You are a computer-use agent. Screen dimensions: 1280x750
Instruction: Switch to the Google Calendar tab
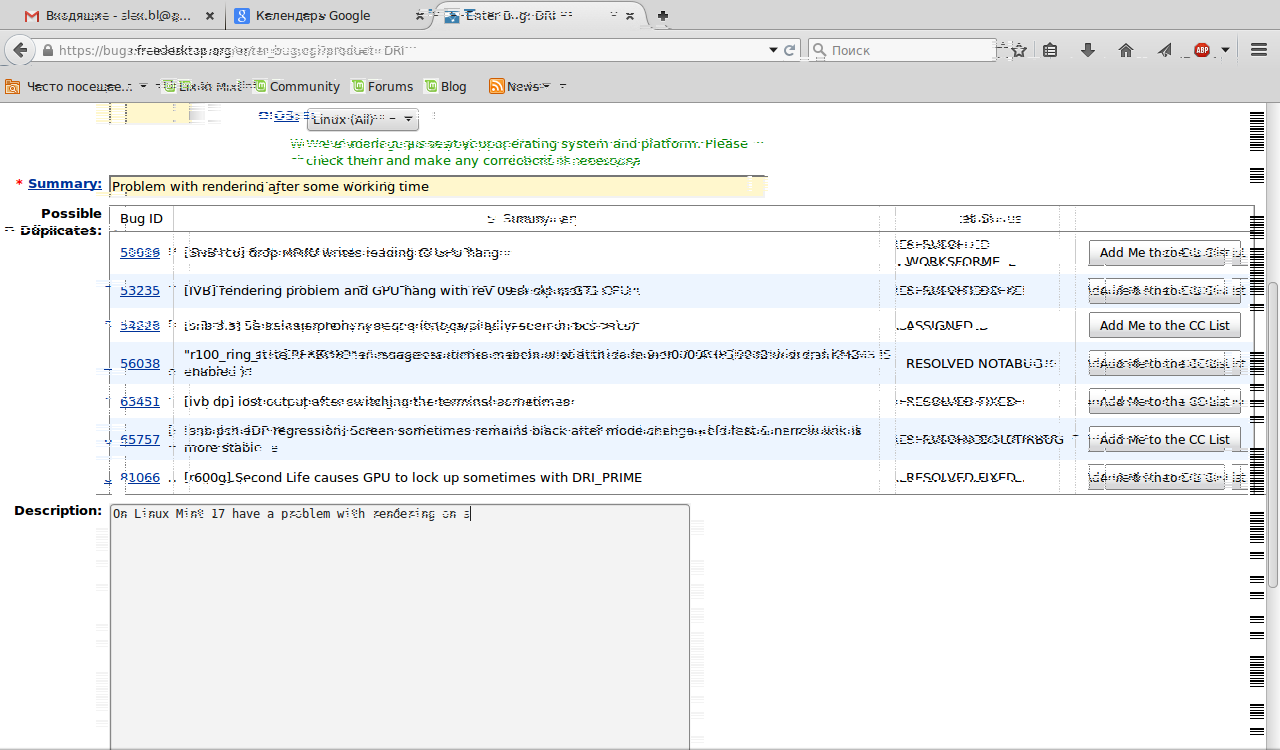[312, 15]
